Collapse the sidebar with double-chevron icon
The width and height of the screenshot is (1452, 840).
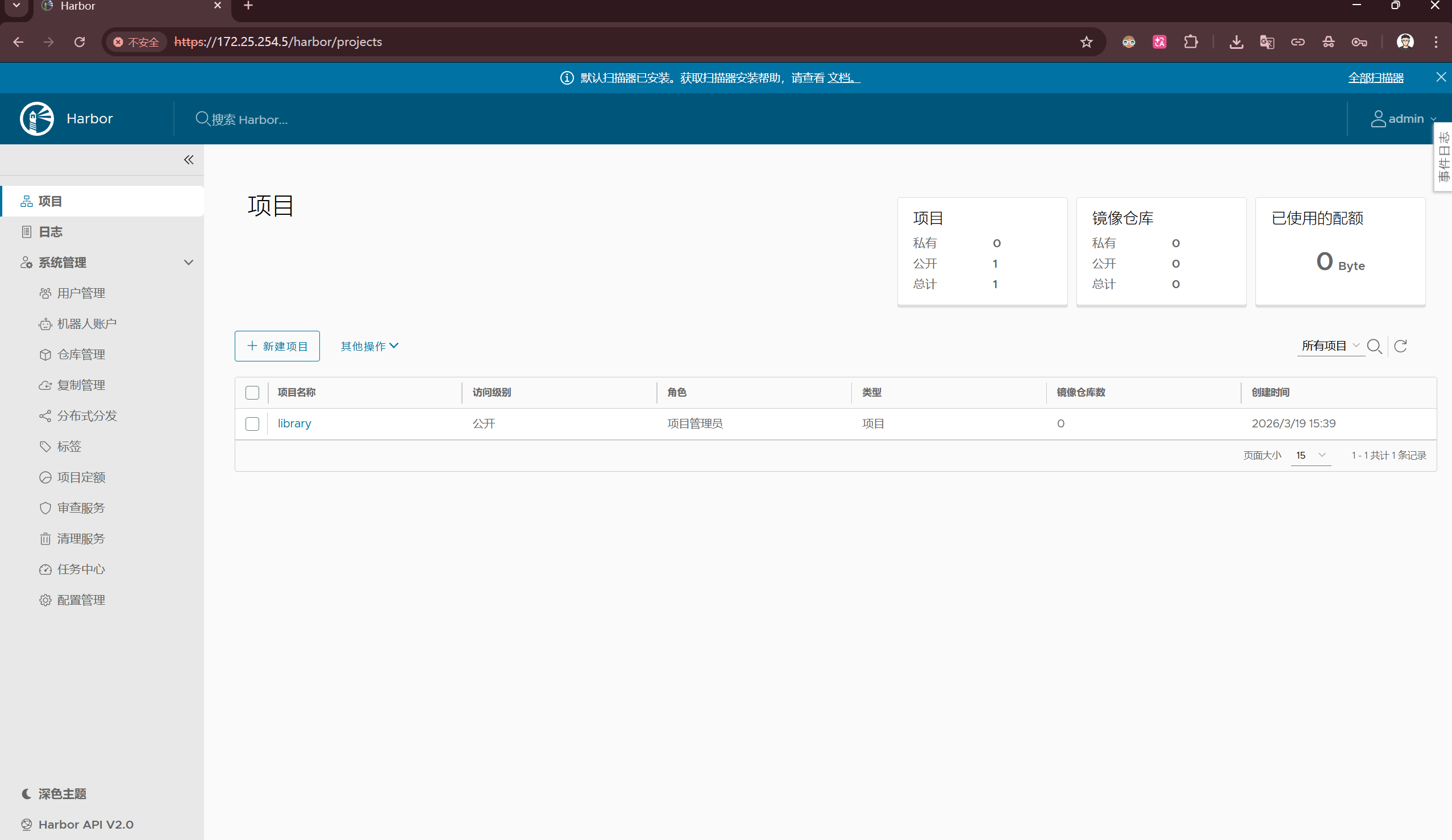pos(189,160)
